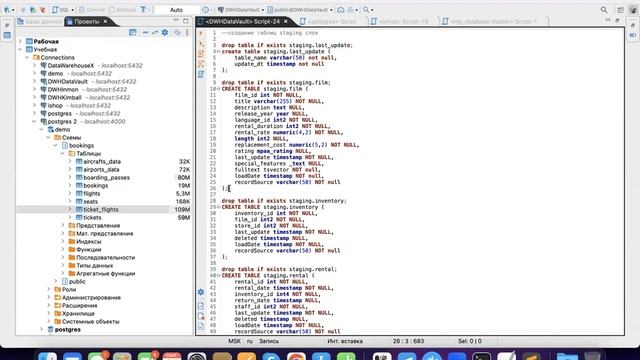Select the aircrafts_data table
Image resolution: width=640 pixels, height=360 pixels.
[x=102, y=162]
